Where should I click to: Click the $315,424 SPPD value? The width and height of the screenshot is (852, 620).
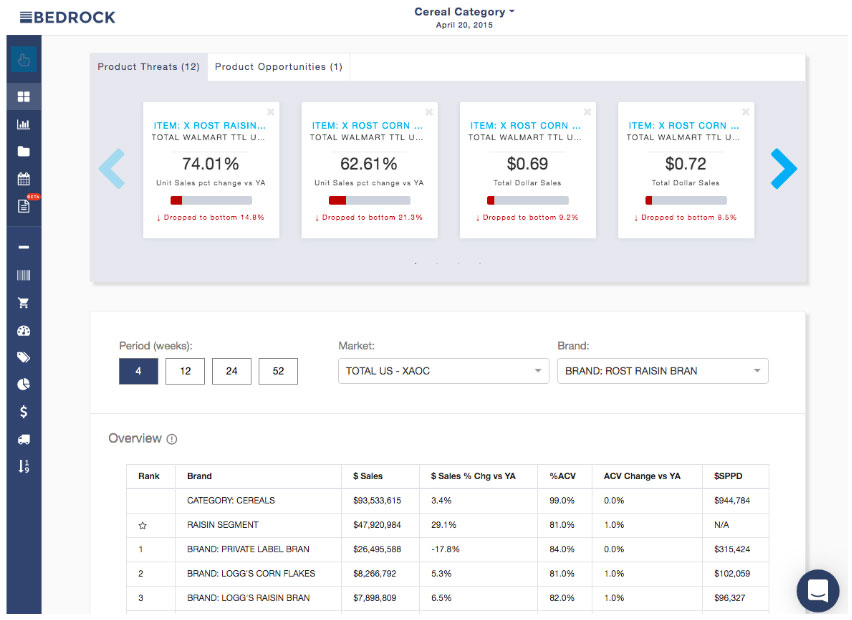[x=732, y=550]
